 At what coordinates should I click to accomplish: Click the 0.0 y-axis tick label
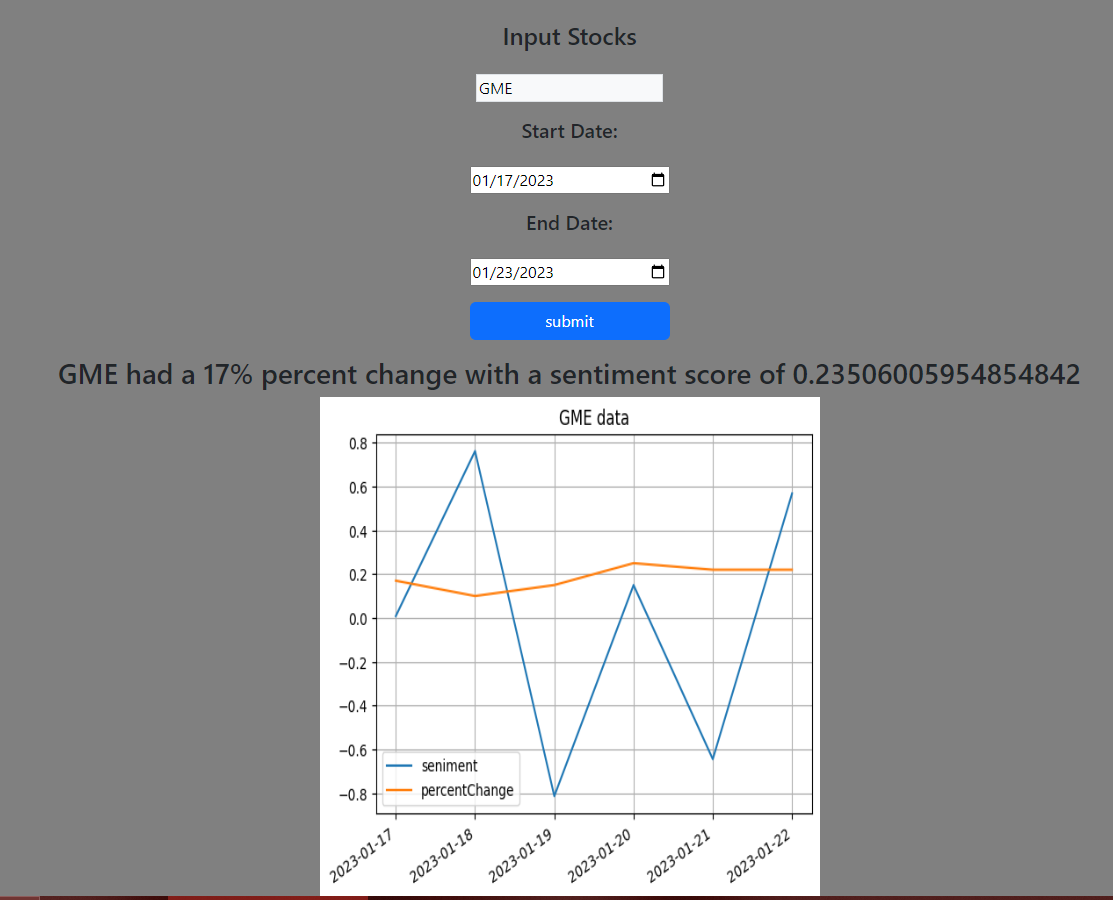tap(358, 619)
